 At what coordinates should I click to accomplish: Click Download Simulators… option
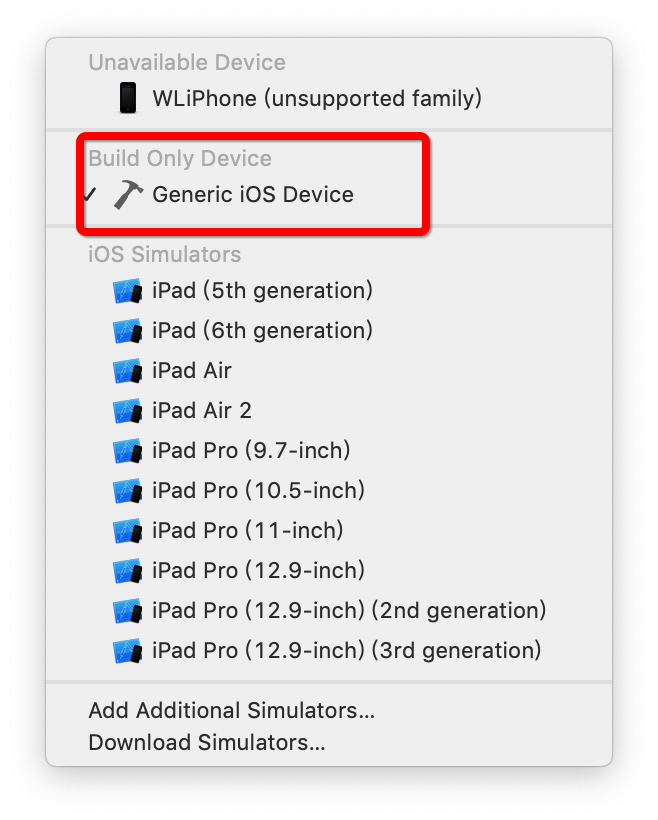click(x=207, y=743)
